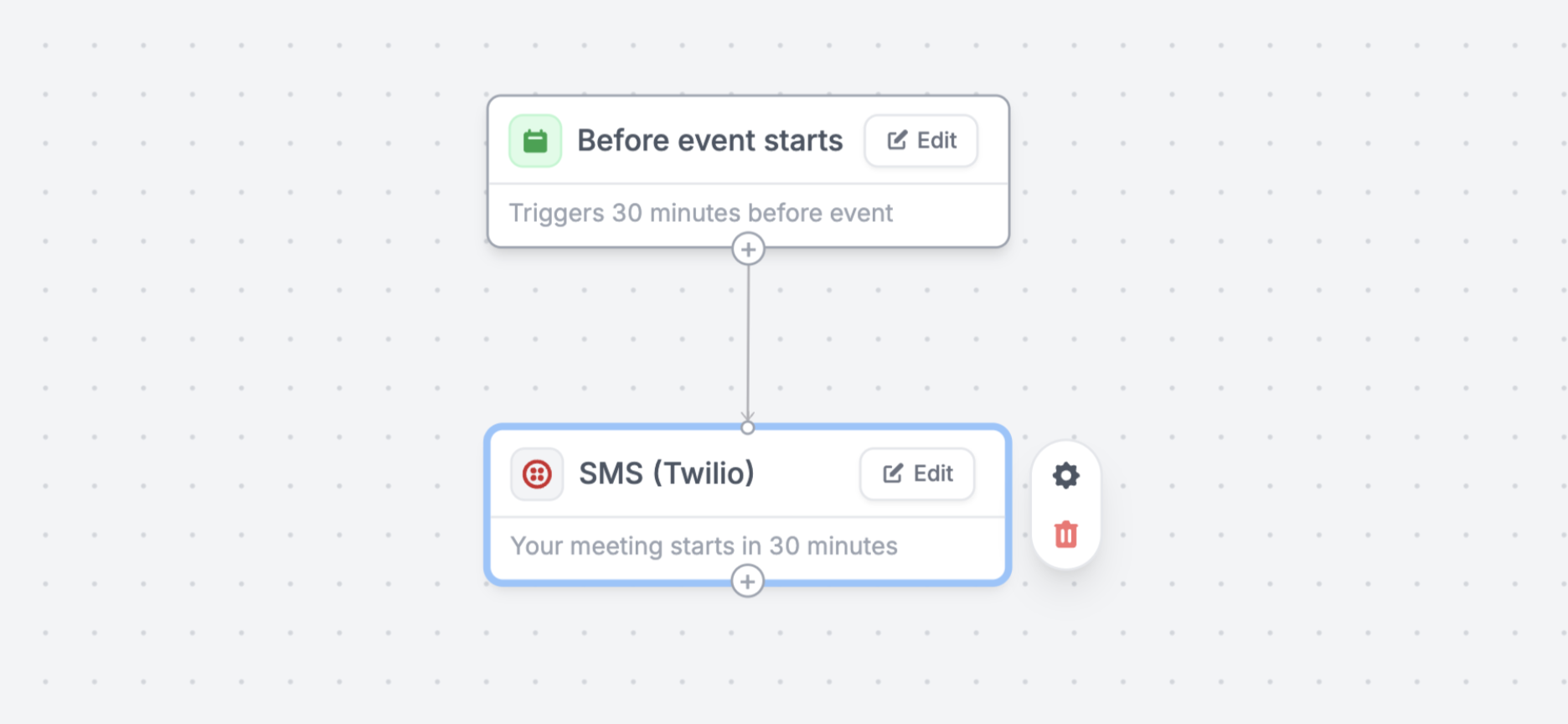Click Your meeting starts in 30 minutes text
Image resolution: width=1568 pixels, height=724 pixels.
[x=704, y=546]
